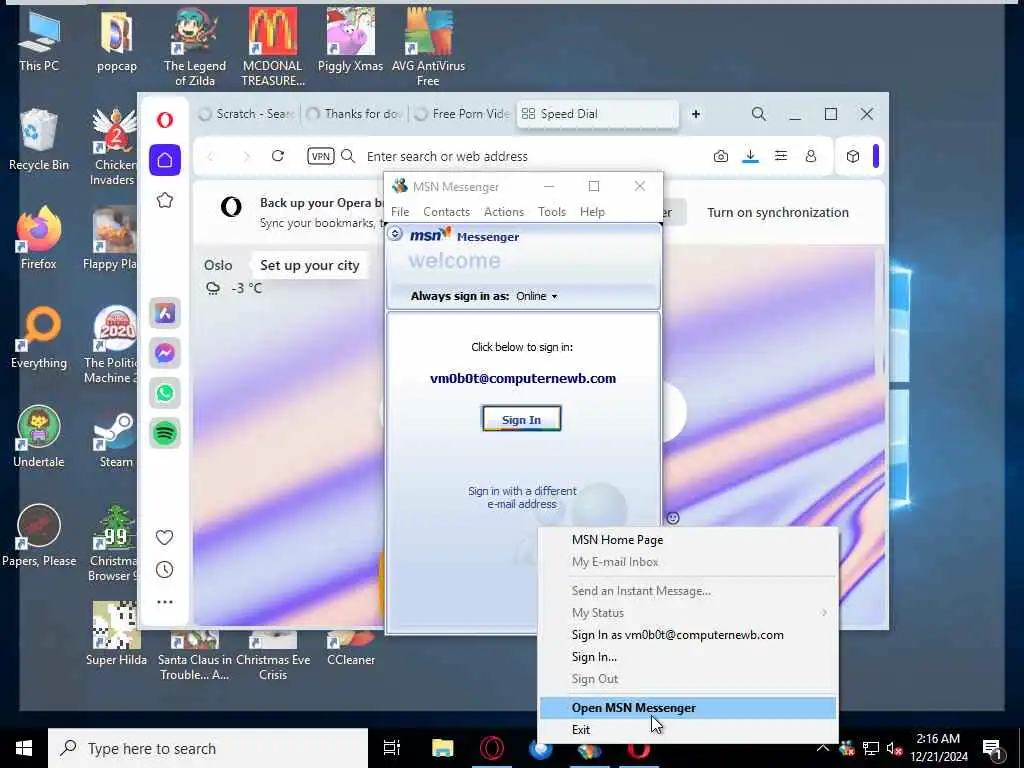Select Undertale desktop shortcut
This screenshot has height=768, width=1024.
(39, 437)
